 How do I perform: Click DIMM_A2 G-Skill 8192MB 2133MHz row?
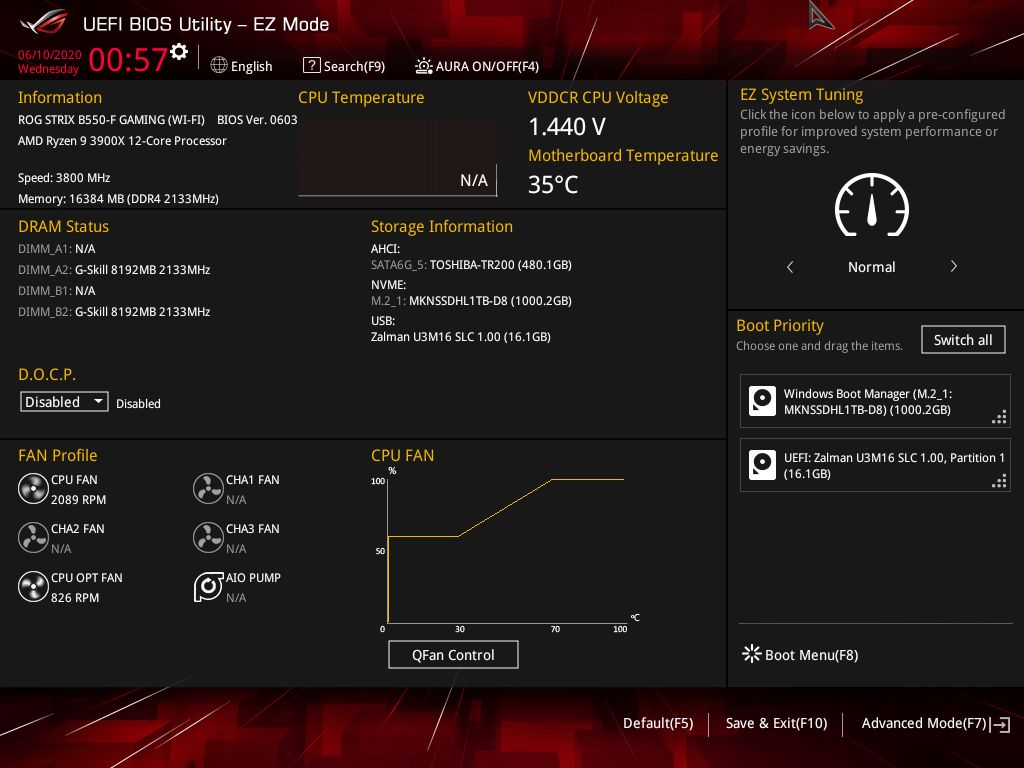tap(114, 270)
